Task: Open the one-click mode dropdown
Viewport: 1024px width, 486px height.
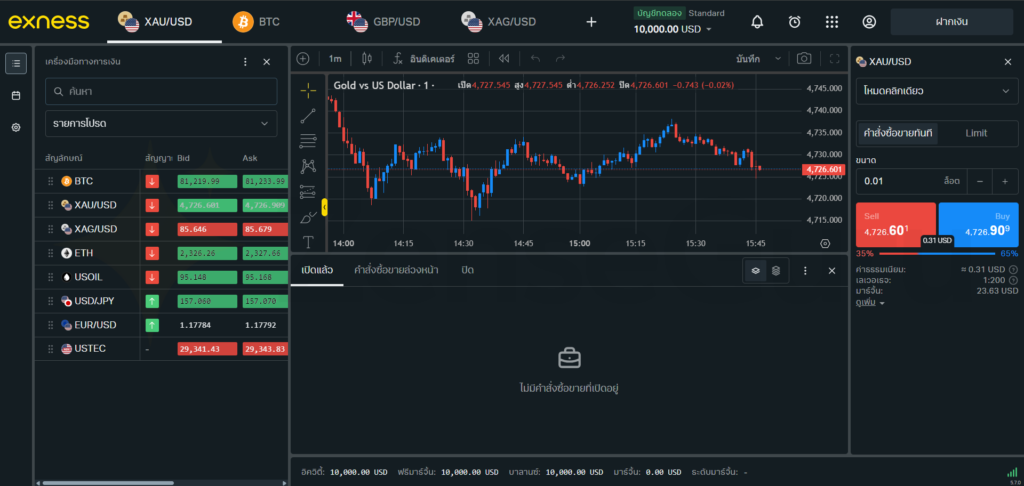Action: 936,91
